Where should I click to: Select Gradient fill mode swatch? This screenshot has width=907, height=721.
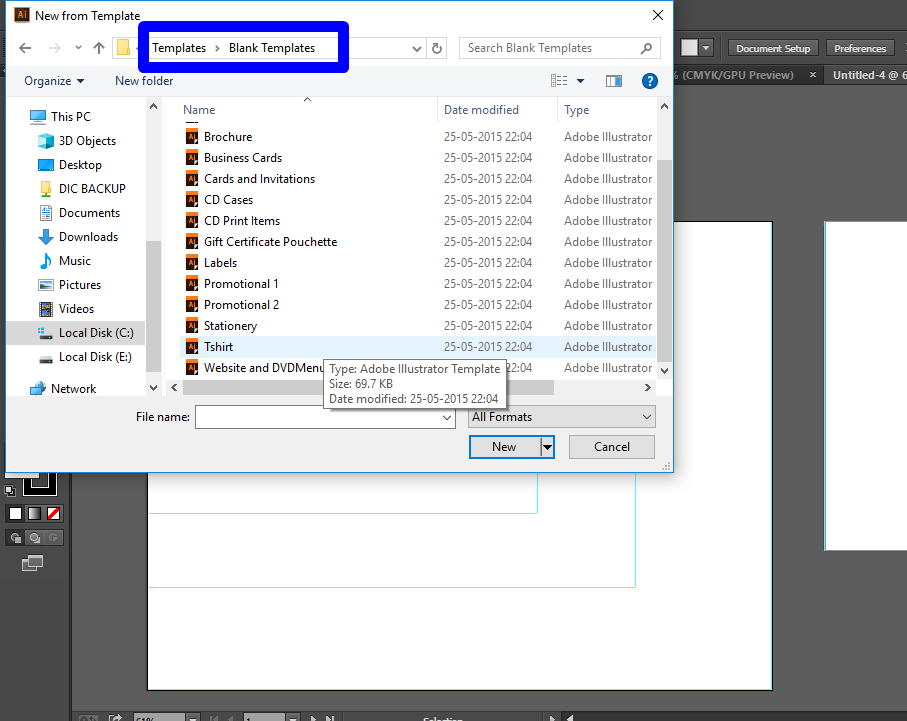(x=35, y=514)
